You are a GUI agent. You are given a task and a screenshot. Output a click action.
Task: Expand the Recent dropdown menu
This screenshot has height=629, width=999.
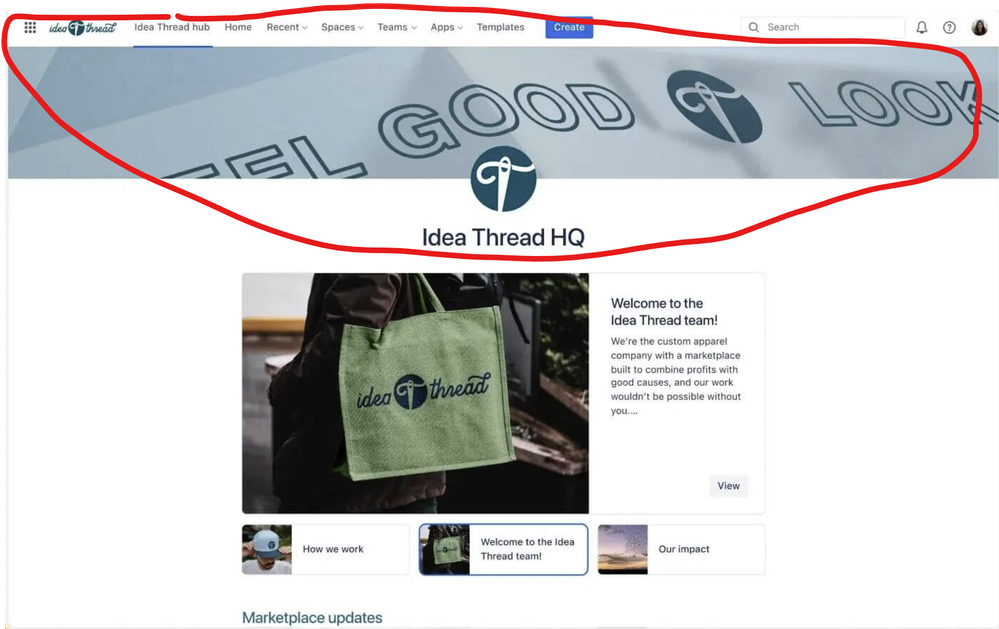coord(287,27)
